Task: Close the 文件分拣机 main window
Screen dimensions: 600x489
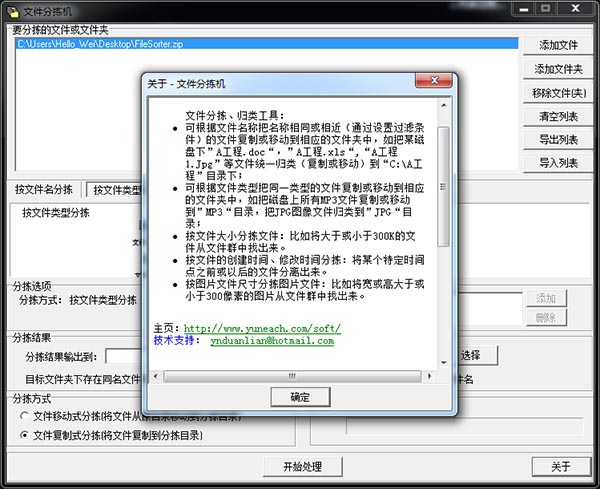Action: click(x=575, y=8)
